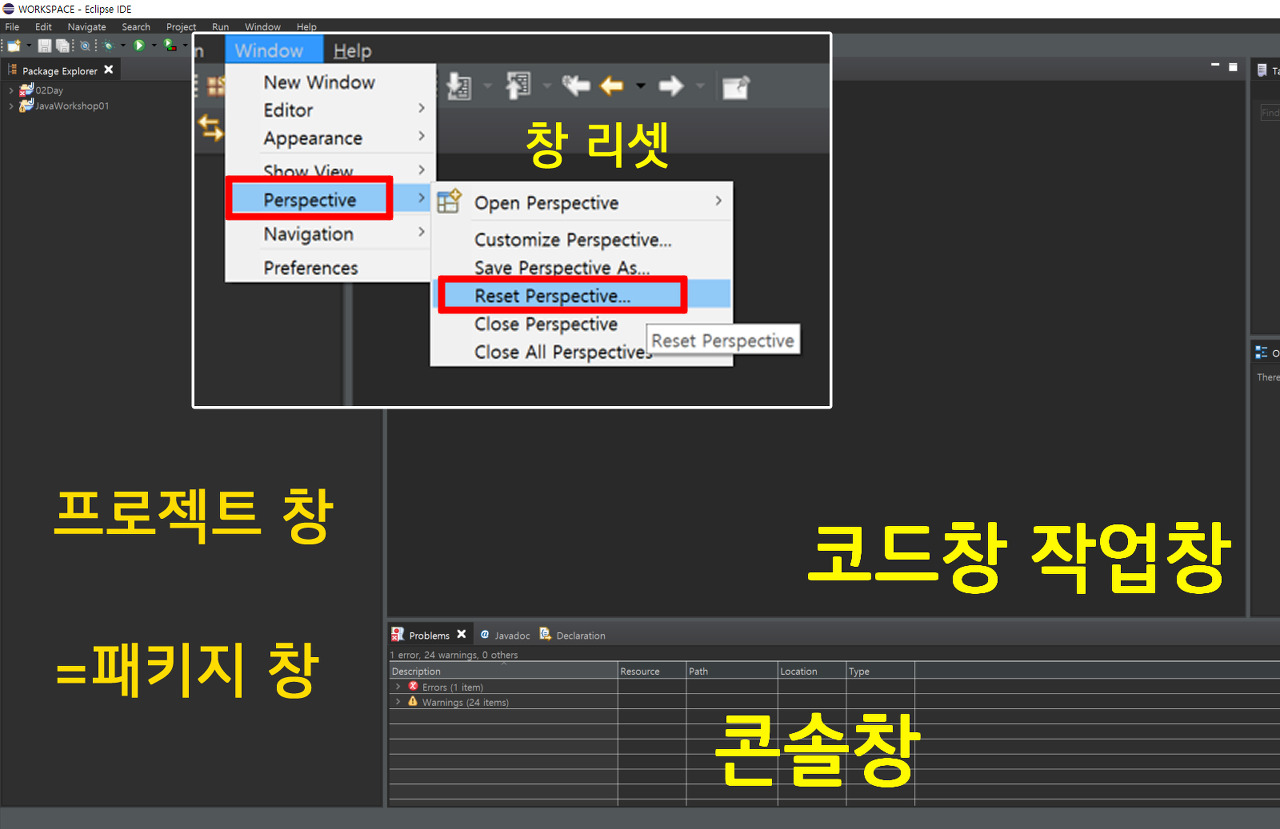The height and width of the screenshot is (829, 1280).
Task: Click the Back yellow arrow in inset toolbar
Action: click(x=612, y=87)
